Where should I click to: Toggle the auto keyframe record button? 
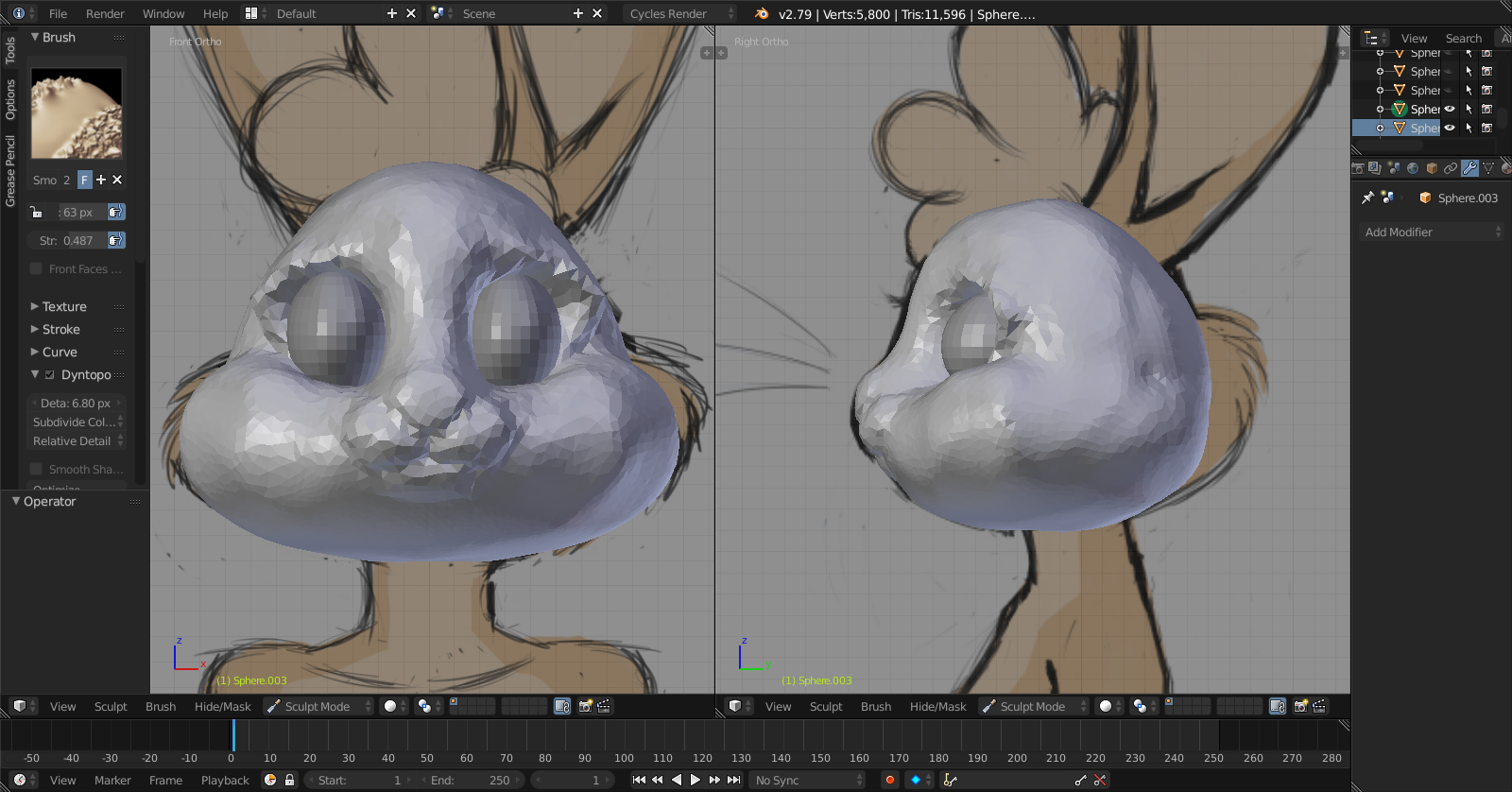point(889,780)
